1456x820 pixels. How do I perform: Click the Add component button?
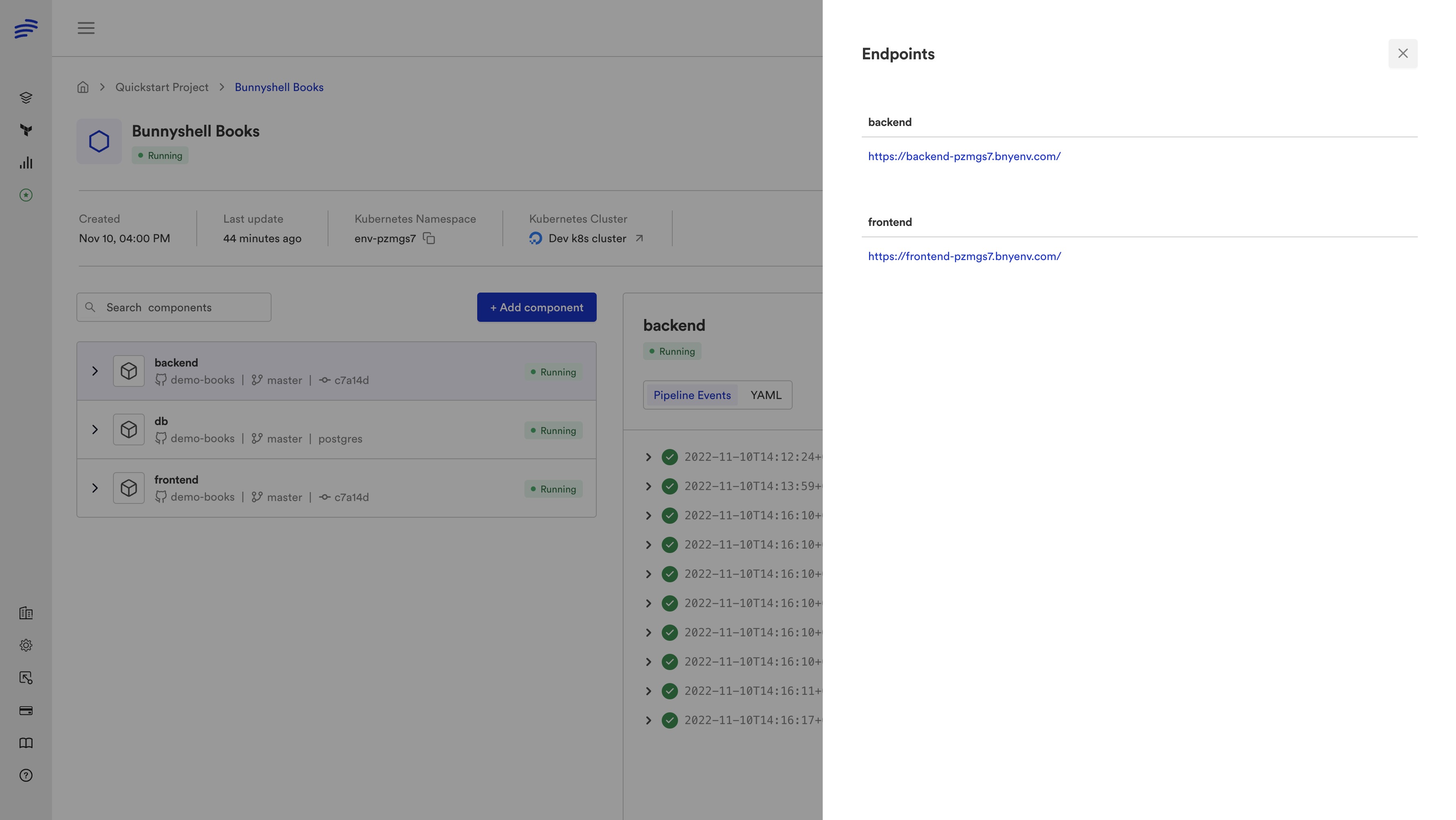point(537,308)
